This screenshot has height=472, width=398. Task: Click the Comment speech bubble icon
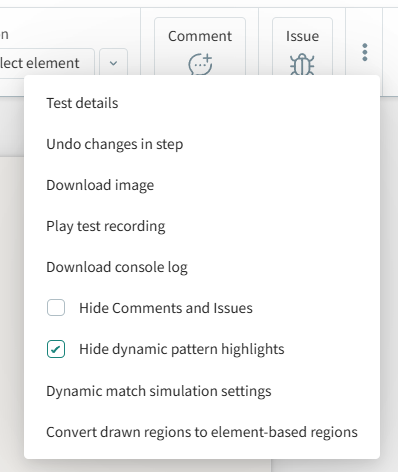click(200, 64)
